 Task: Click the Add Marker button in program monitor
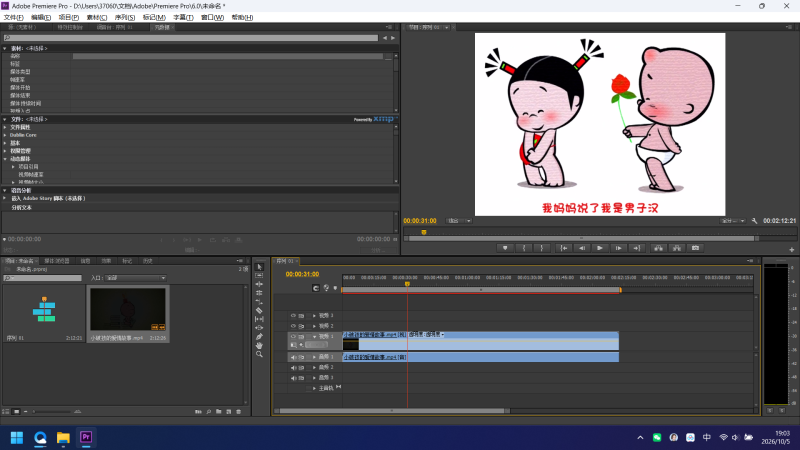point(505,248)
